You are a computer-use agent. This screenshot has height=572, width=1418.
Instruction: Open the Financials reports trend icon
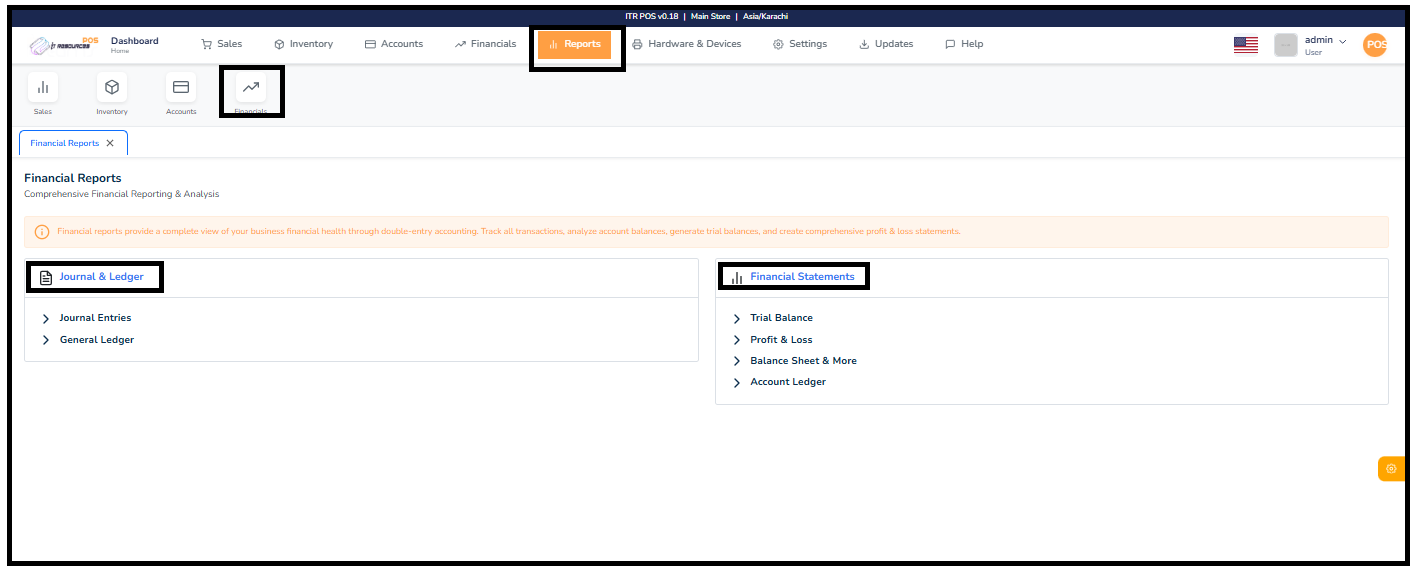[251, 87]
